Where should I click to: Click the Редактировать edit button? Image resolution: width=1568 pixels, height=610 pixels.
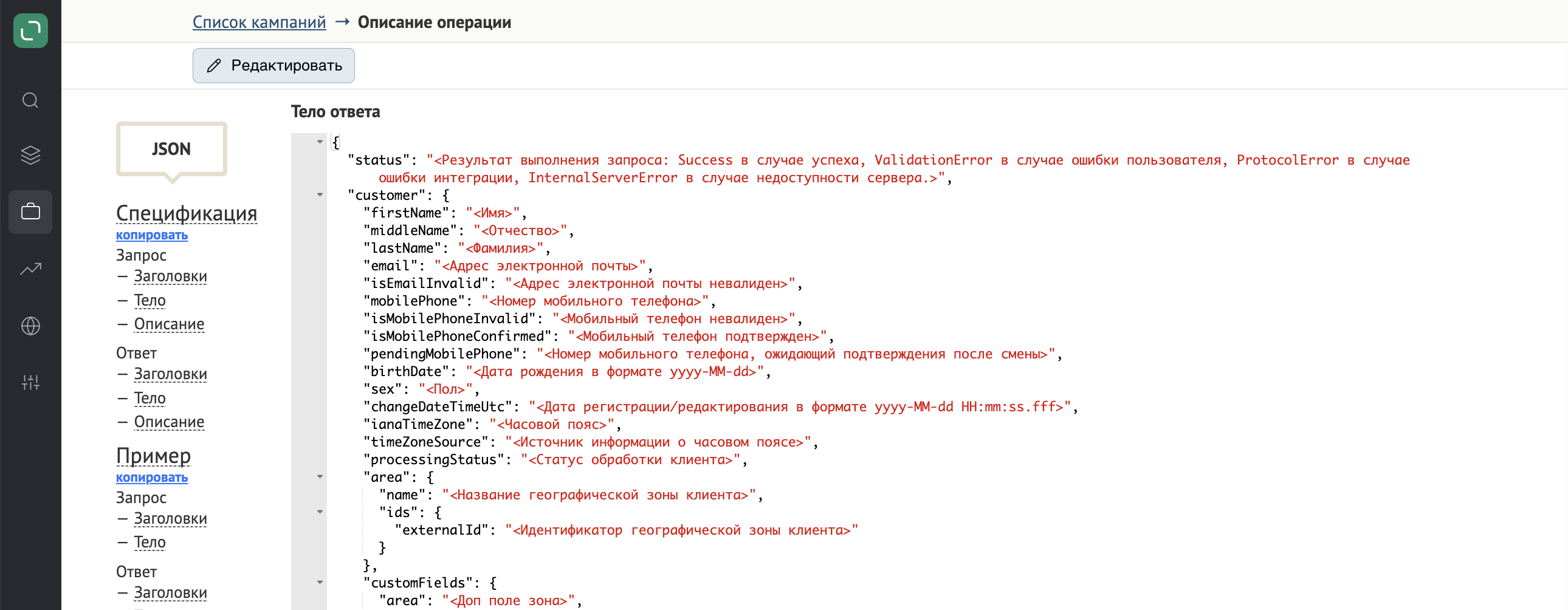tap(273, 65)
